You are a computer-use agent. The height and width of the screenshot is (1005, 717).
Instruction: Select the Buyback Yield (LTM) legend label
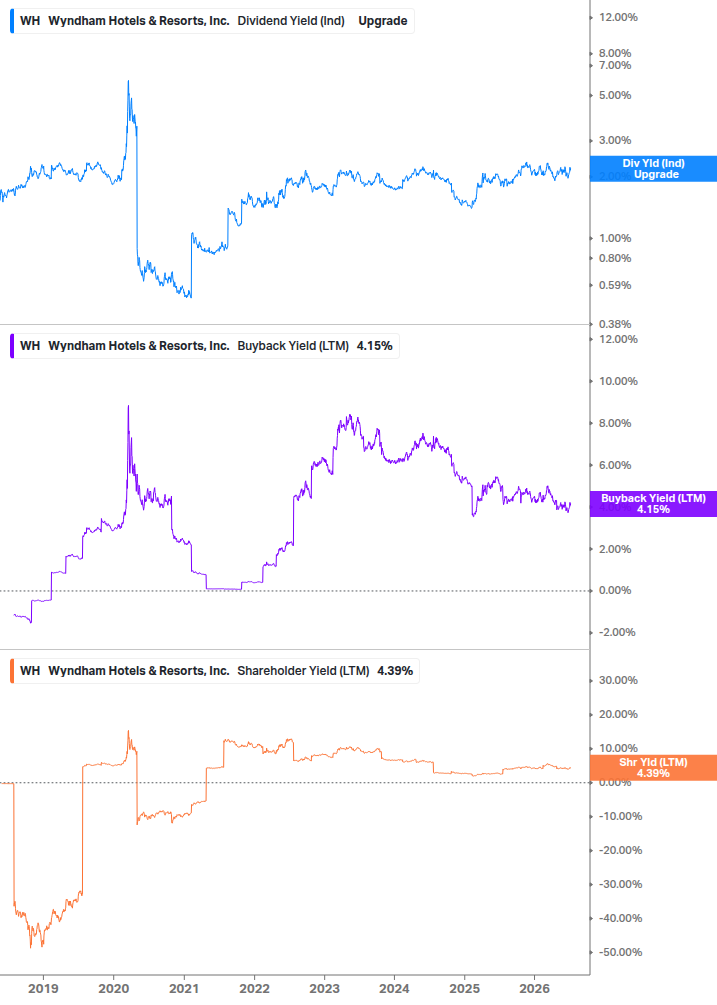[293, 346]
